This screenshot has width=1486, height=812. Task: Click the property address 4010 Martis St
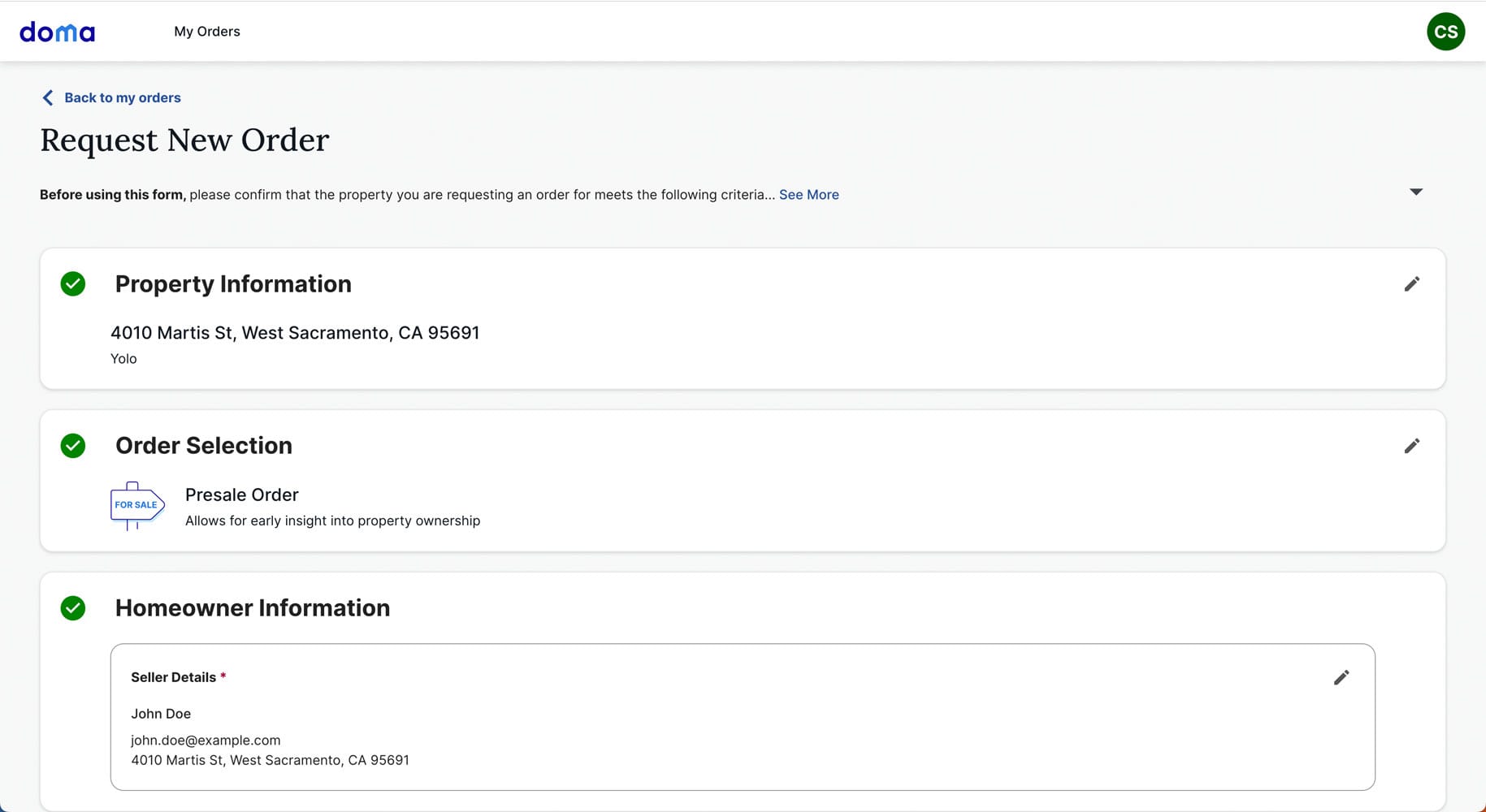294,333
